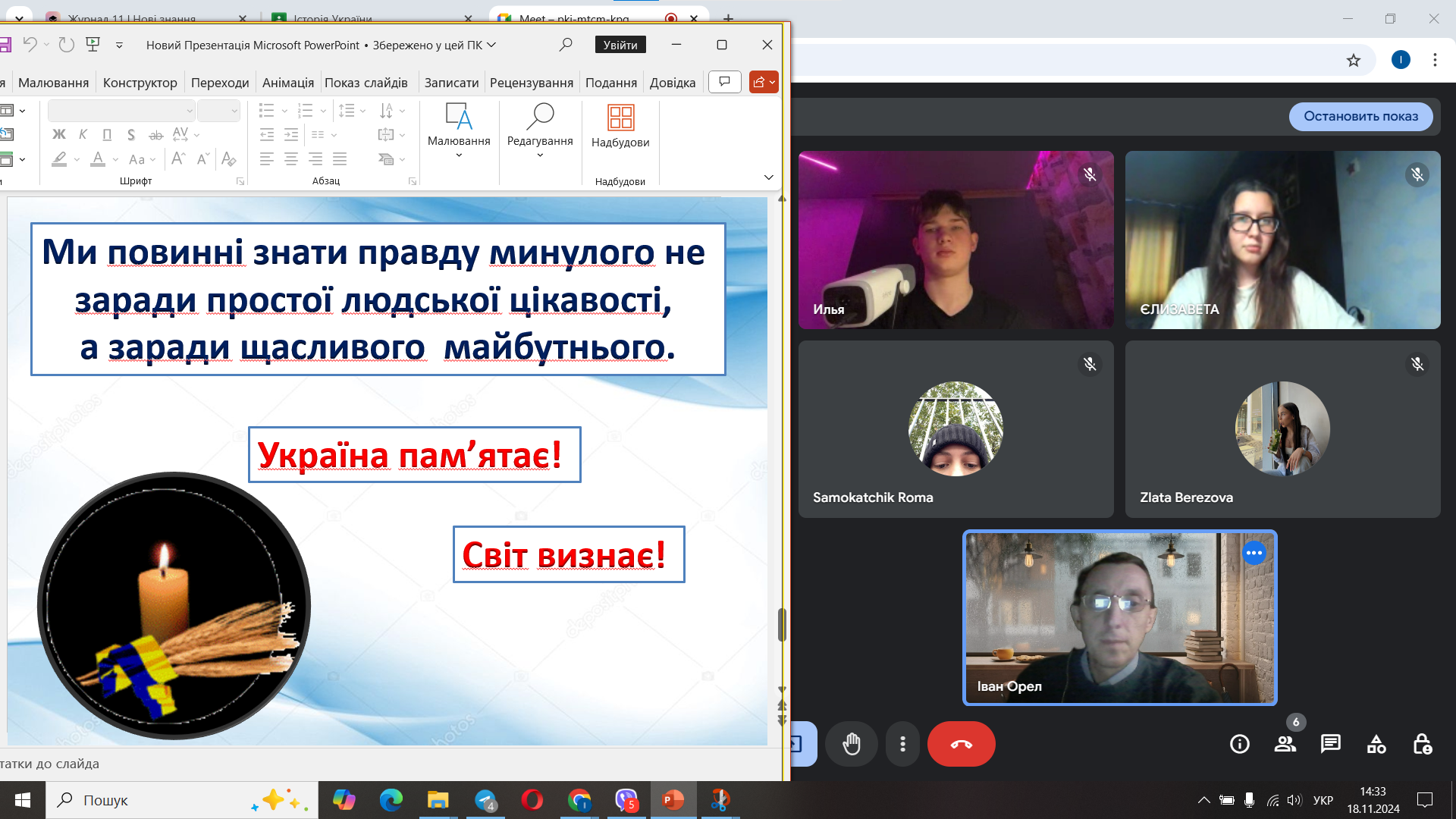1456x819 pixels.
Task: Open meeting details info icon
Action: [1240, 744]
